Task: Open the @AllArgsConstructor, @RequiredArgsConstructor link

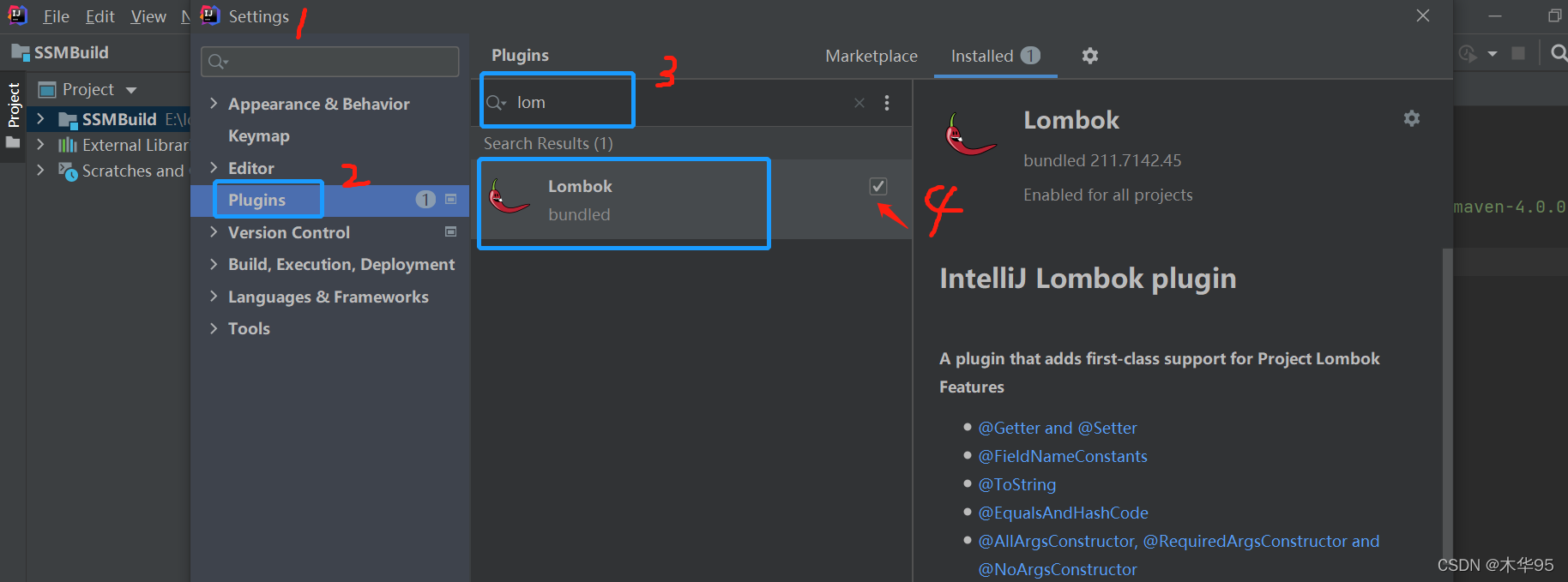Action: coord(1179,541)
